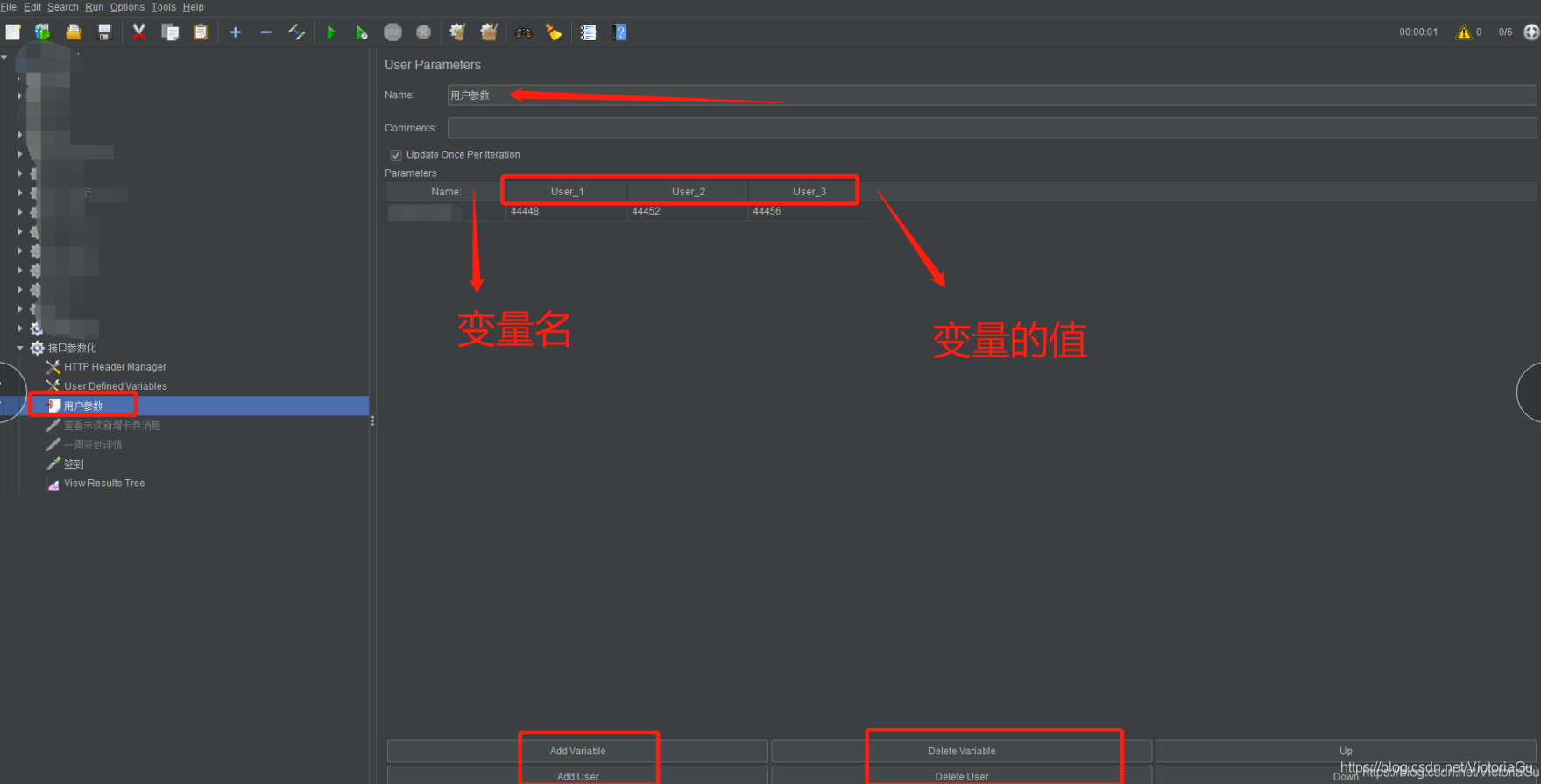1541x784 pixels.
Task: Click the table cell with value 44456
Action: [809, 211]
